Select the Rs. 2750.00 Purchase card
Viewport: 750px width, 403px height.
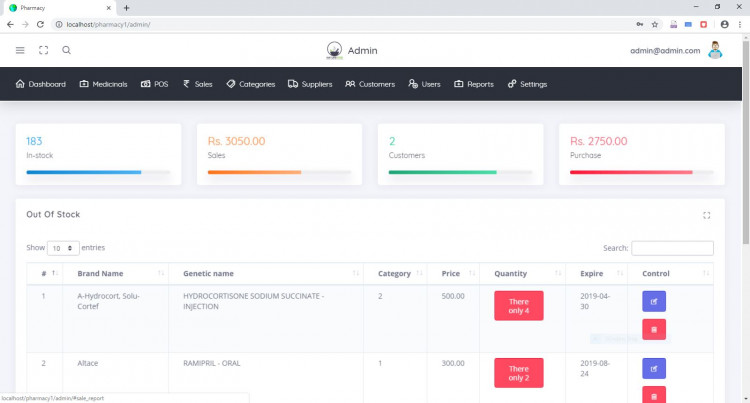pos(641,154)
